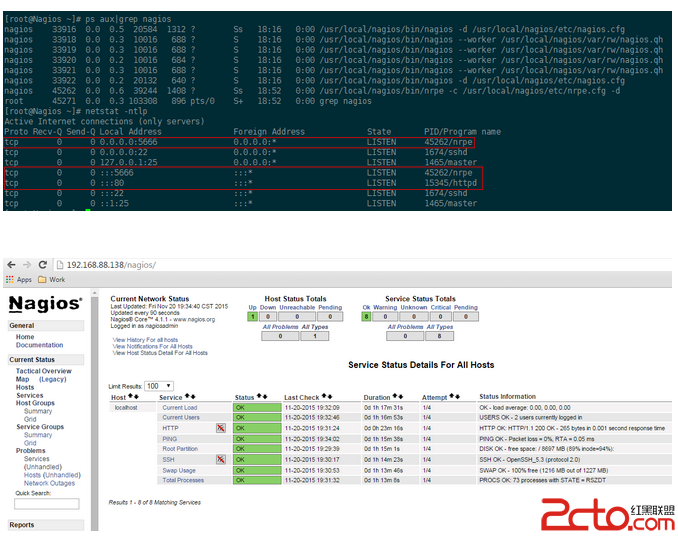Open the Legacy map link
Screen dimensions: 678x541
click(x=53, y=379)
